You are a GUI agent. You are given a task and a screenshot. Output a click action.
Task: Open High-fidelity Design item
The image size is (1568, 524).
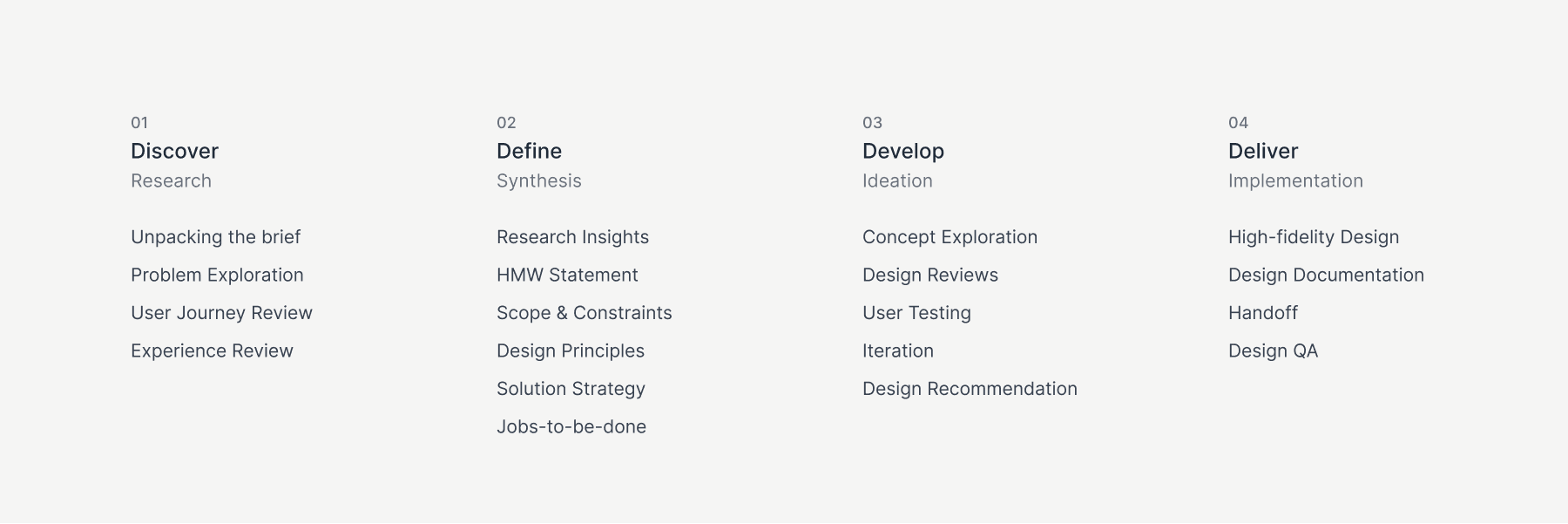point(1314,237)
